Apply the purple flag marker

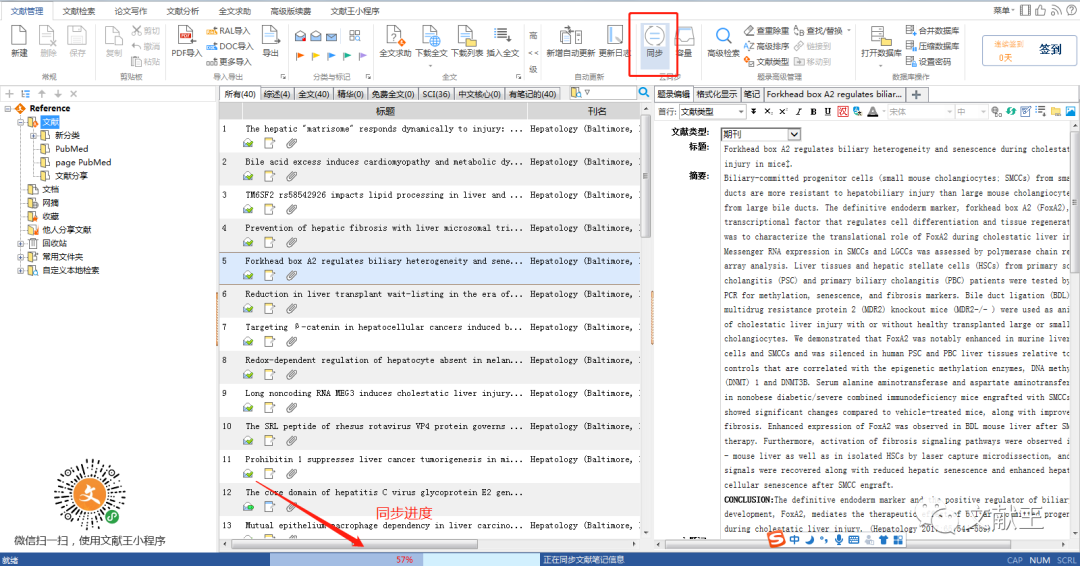pyautogui.click(x=363, y=56)
